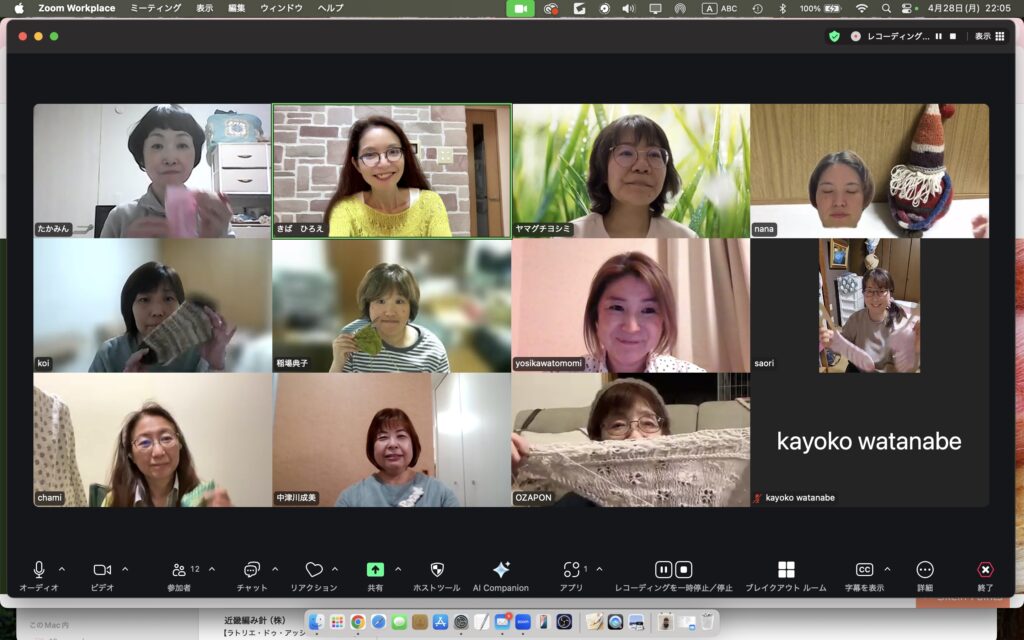
Task: Open the ミーティング menu in menu bar
Action: [x=156, y=8]
